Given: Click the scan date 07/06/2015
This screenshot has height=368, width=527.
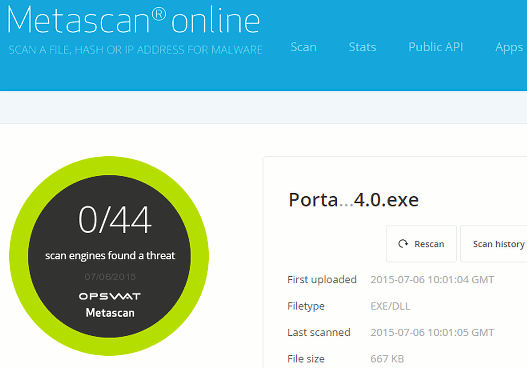Looking at the screenshot, I should (110, 277).
